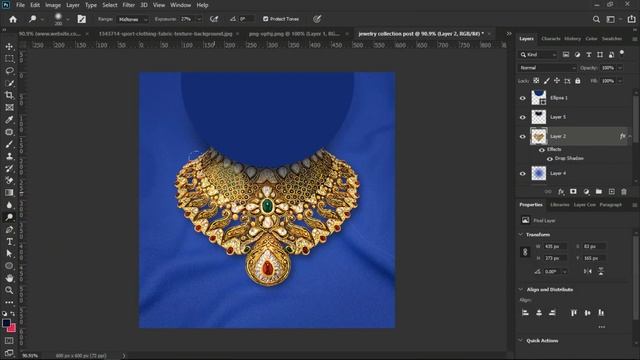Select the Move tool
Screen dimensions: 640x360
(9, 47)
